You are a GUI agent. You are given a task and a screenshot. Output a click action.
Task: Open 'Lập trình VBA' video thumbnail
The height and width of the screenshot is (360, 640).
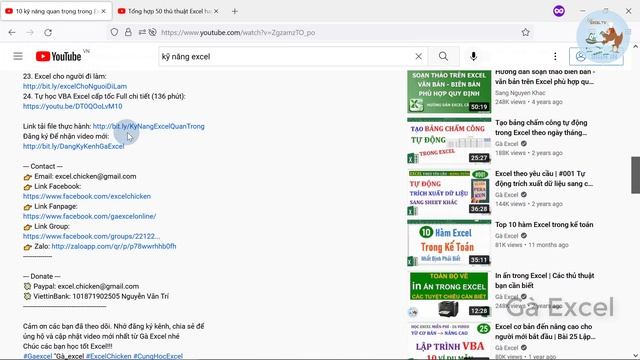tap(449, 341)
